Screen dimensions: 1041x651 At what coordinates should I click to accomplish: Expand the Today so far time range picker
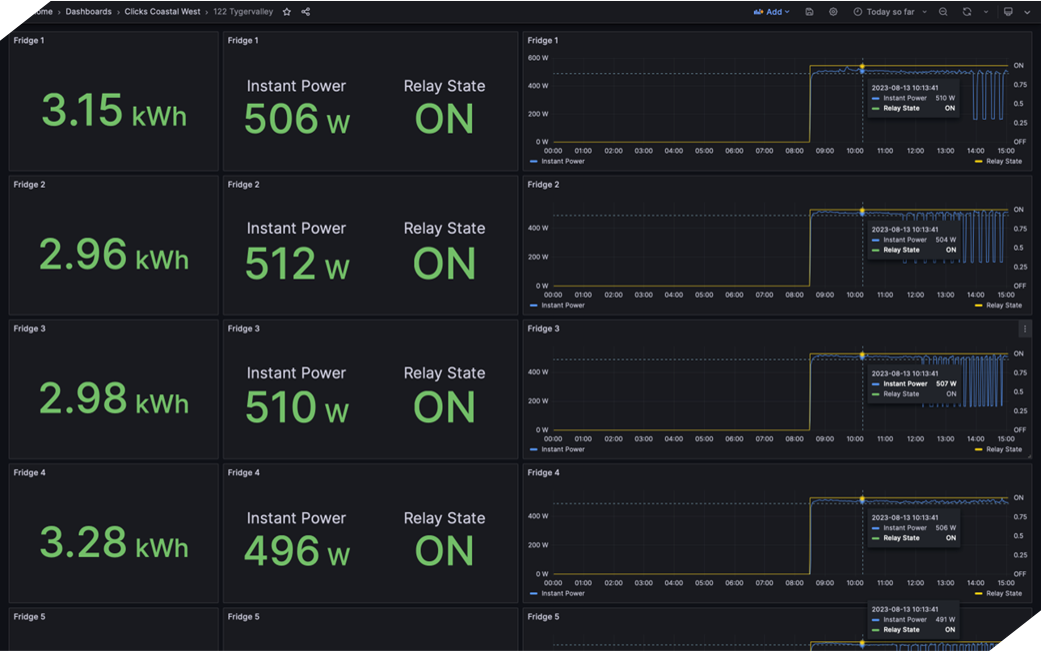coord(890,11)
